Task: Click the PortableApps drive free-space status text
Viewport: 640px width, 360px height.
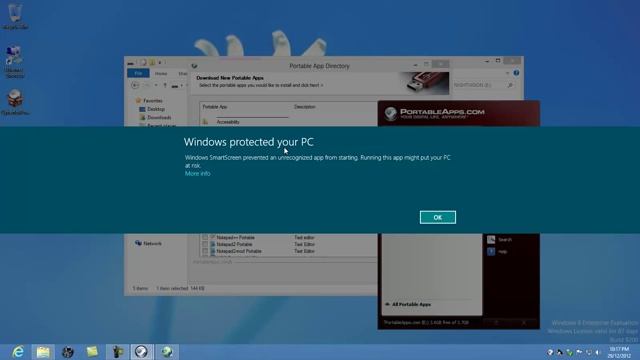Action: coord(426,323)
